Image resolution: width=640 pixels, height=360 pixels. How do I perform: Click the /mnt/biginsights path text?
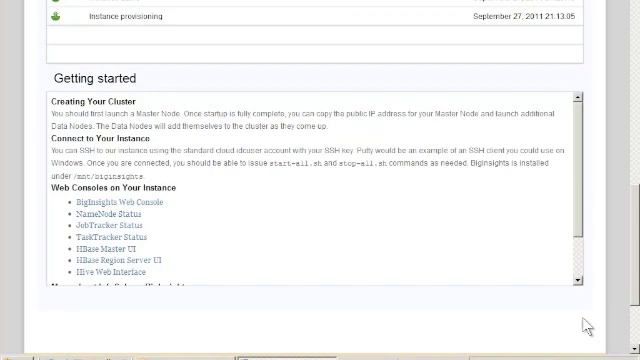108,176
